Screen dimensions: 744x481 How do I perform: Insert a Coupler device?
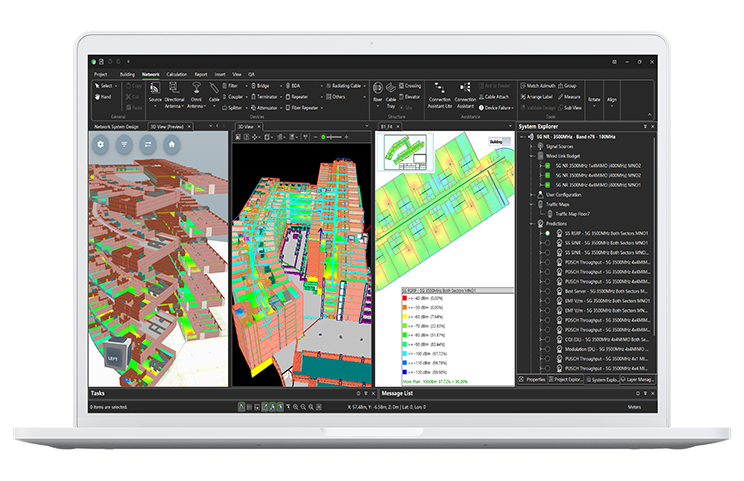pos(235,97)
